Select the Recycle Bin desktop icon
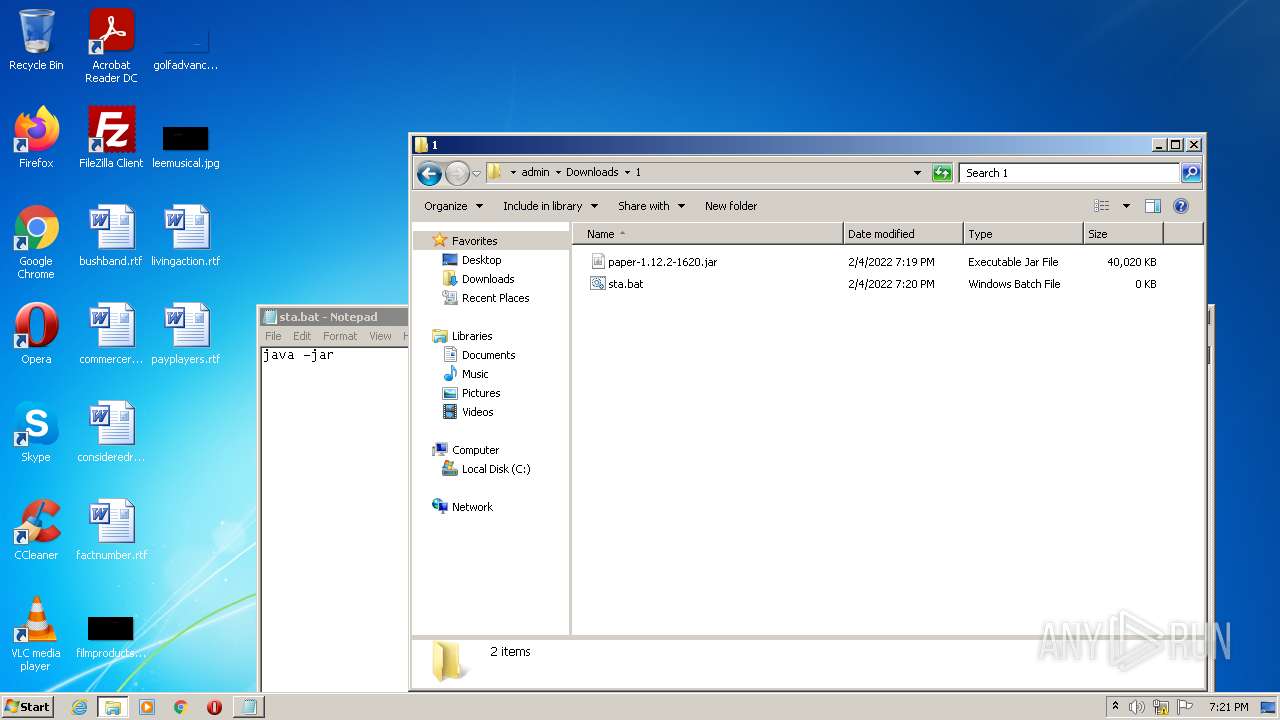Image resolution: width=1280 pixels, height=720 pixels. coord(36,41)
